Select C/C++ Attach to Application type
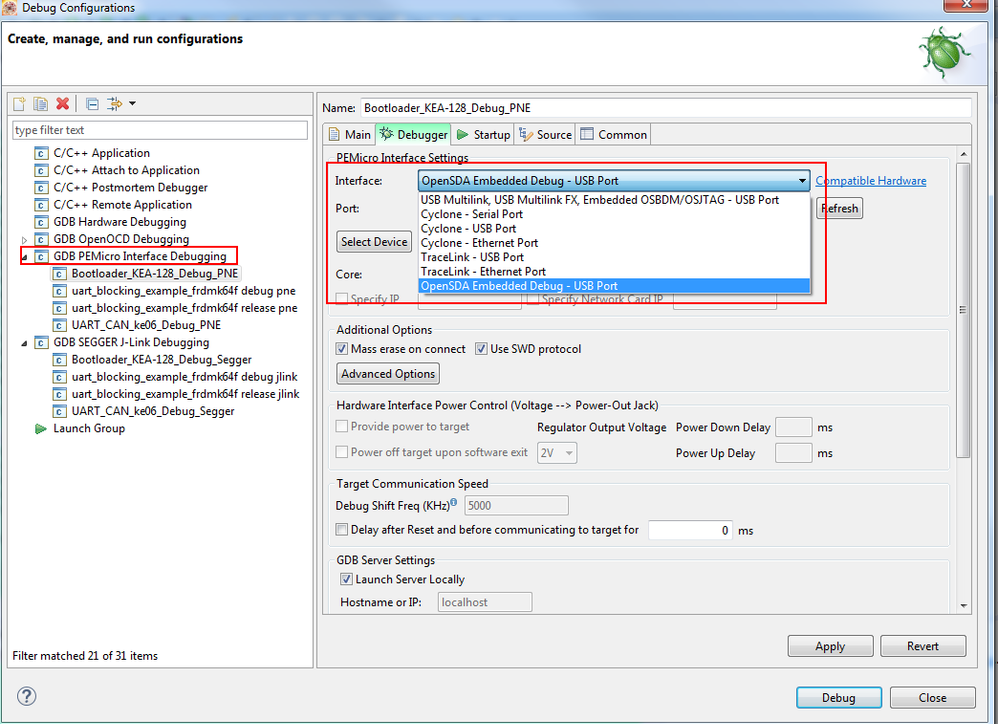This screenshot has height=724, width=998. click(126, 170)
